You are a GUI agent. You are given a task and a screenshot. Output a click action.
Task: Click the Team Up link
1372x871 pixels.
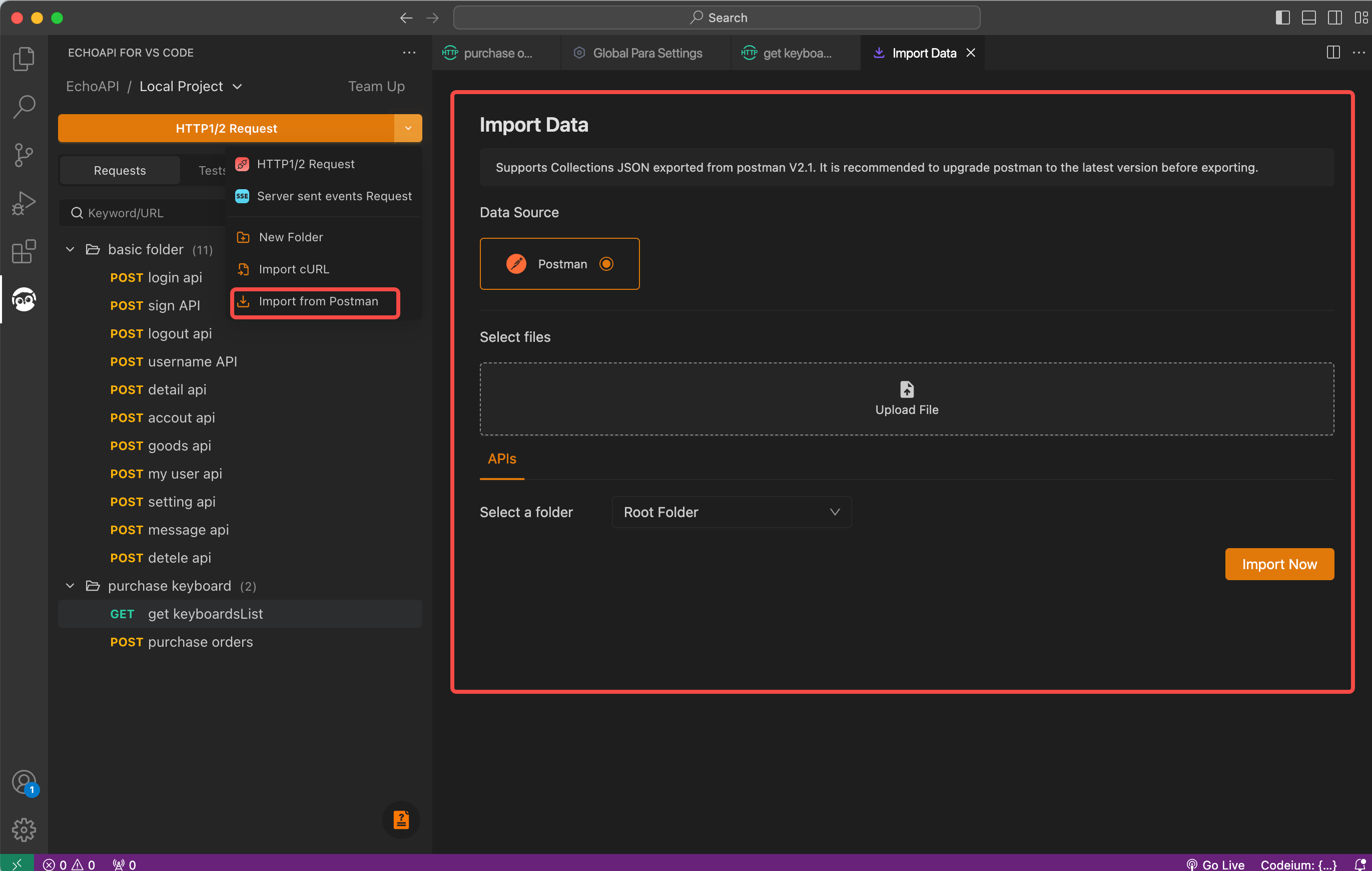tap(377, 87)
